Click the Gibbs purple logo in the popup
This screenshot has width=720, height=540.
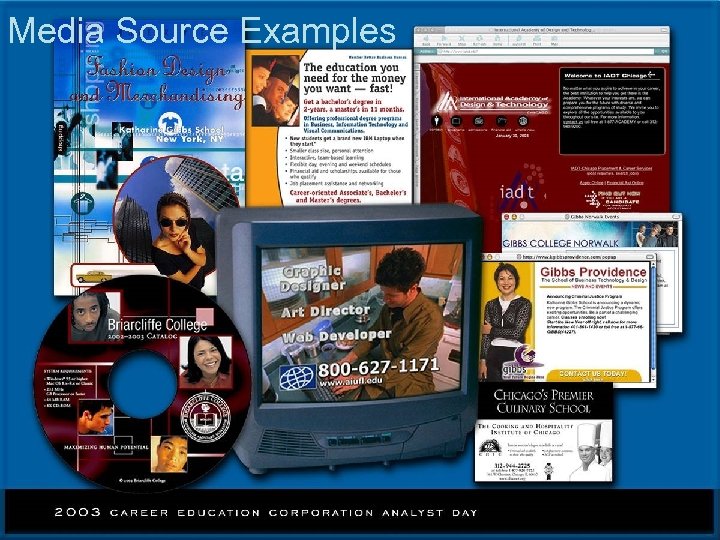[521, 362]
